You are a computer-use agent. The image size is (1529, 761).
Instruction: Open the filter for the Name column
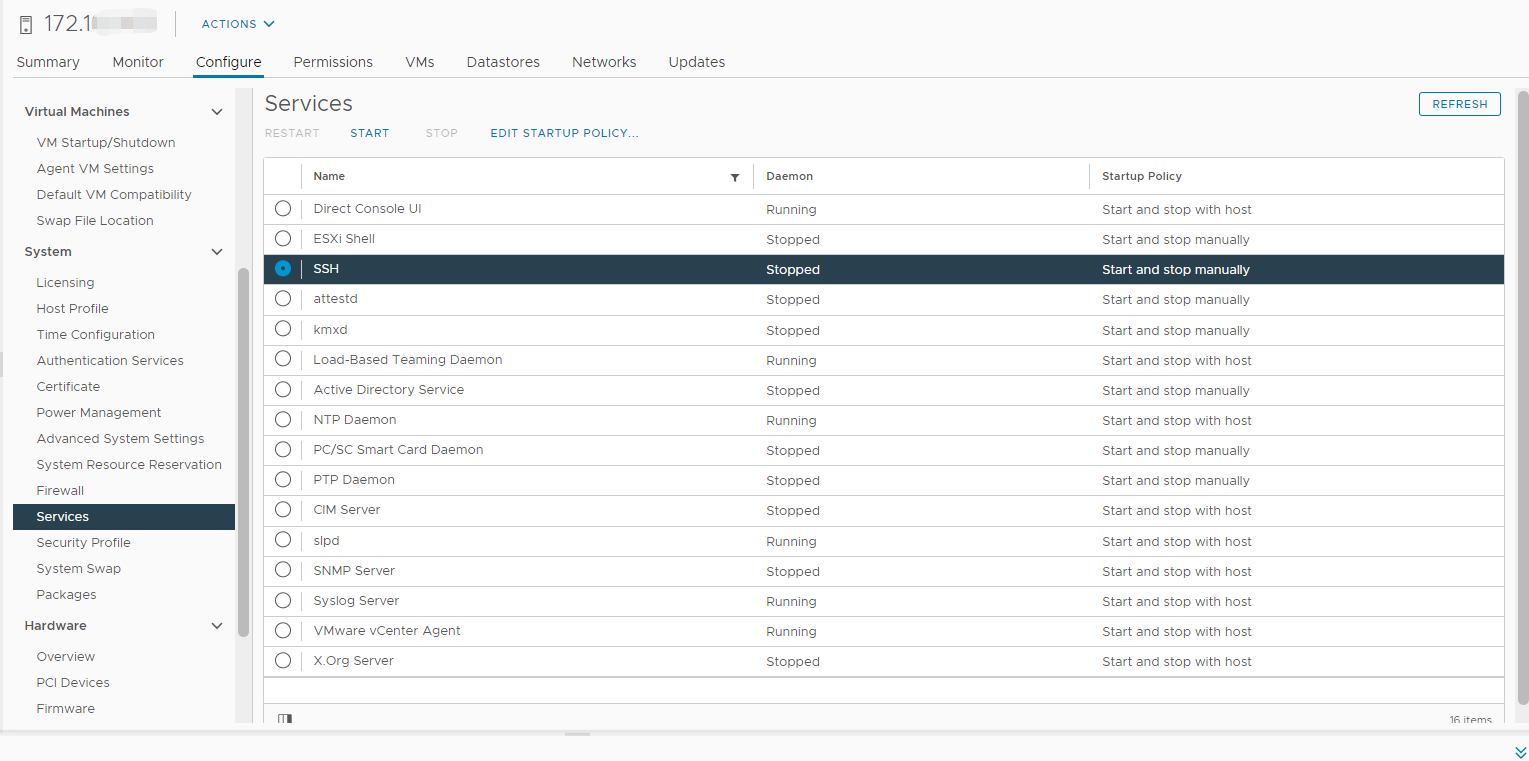tap(735, 177)
